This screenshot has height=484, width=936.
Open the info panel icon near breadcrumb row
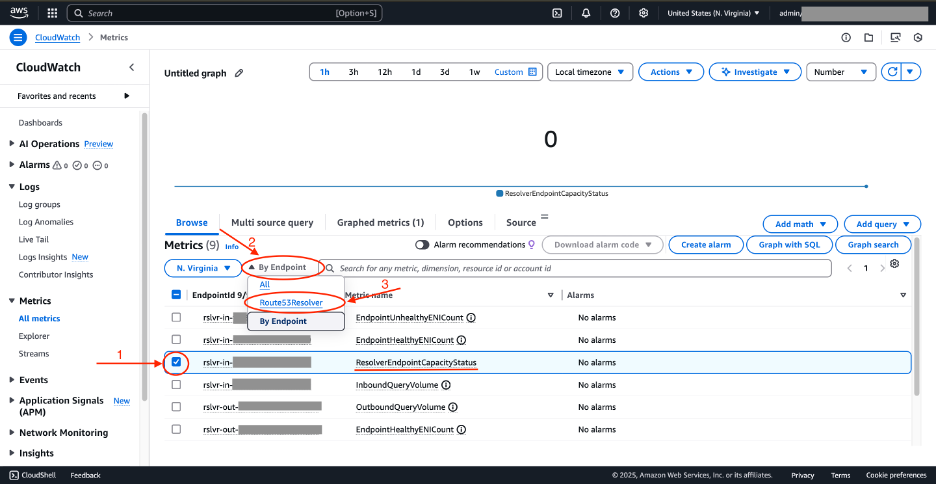[846, 38]
